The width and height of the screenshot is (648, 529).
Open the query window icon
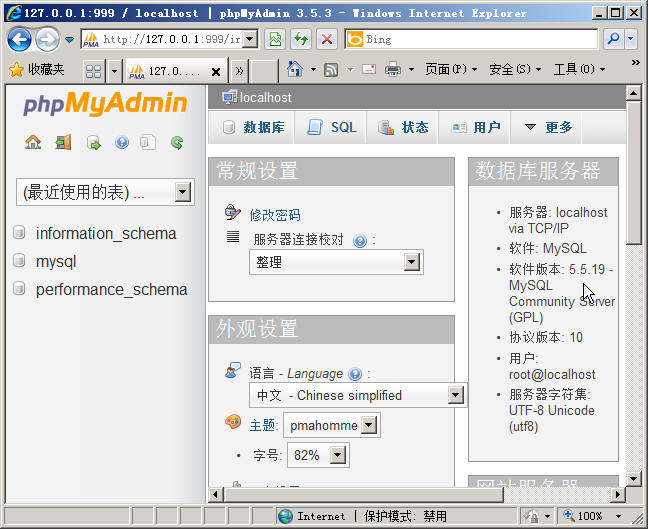click(x=93, y=143)
